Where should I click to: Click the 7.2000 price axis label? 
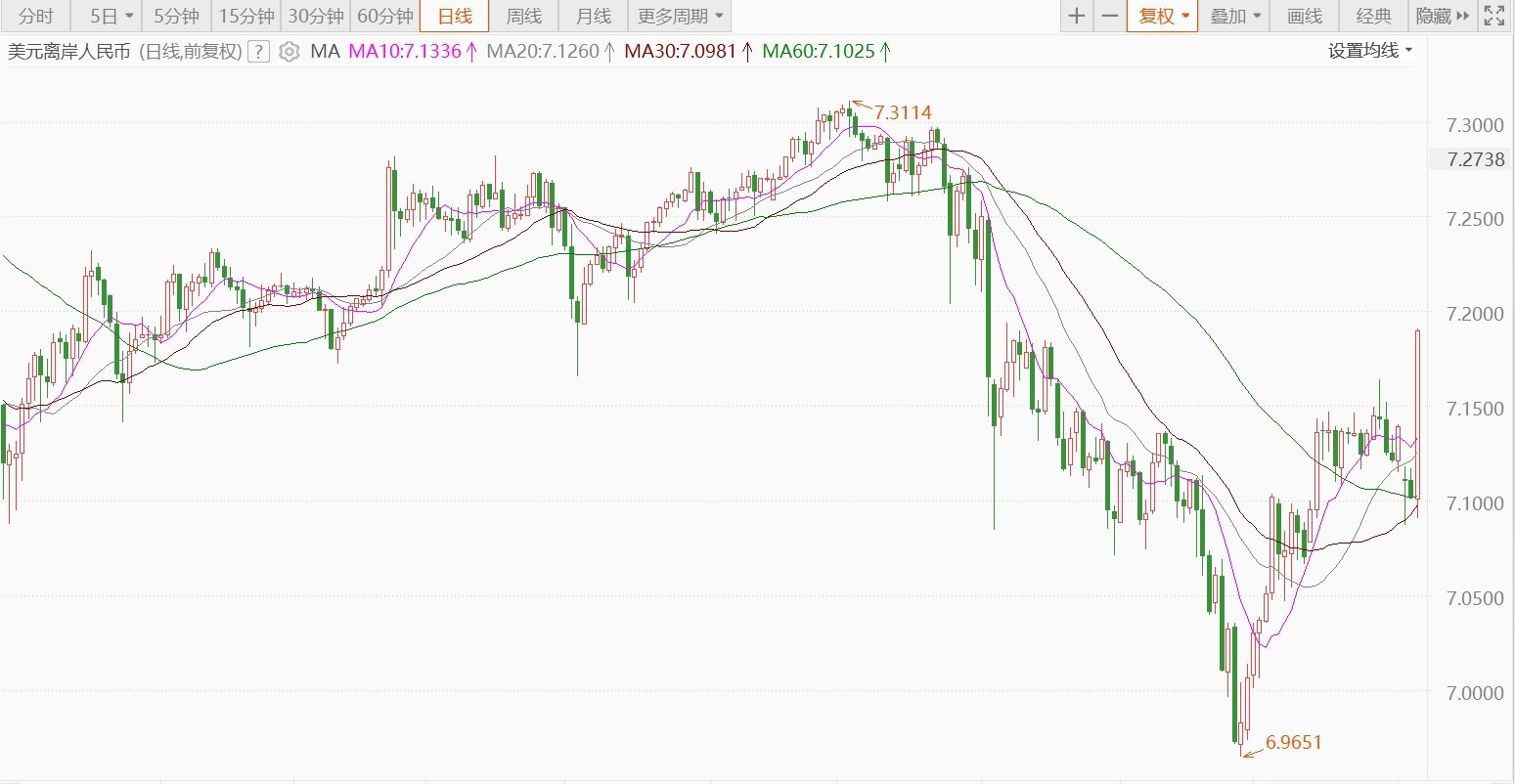tap(1475, 314)
